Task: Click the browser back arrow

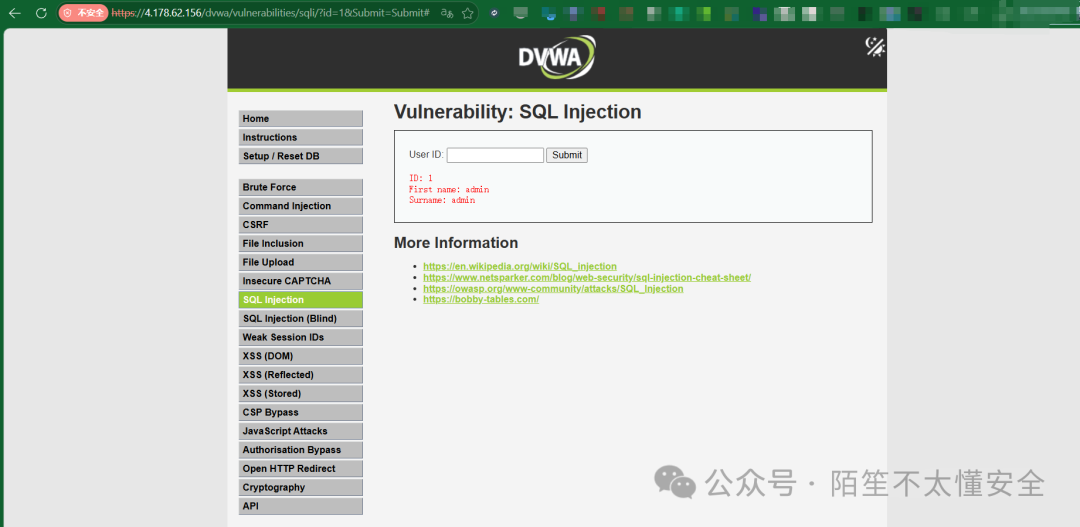Action: point(14,13)
